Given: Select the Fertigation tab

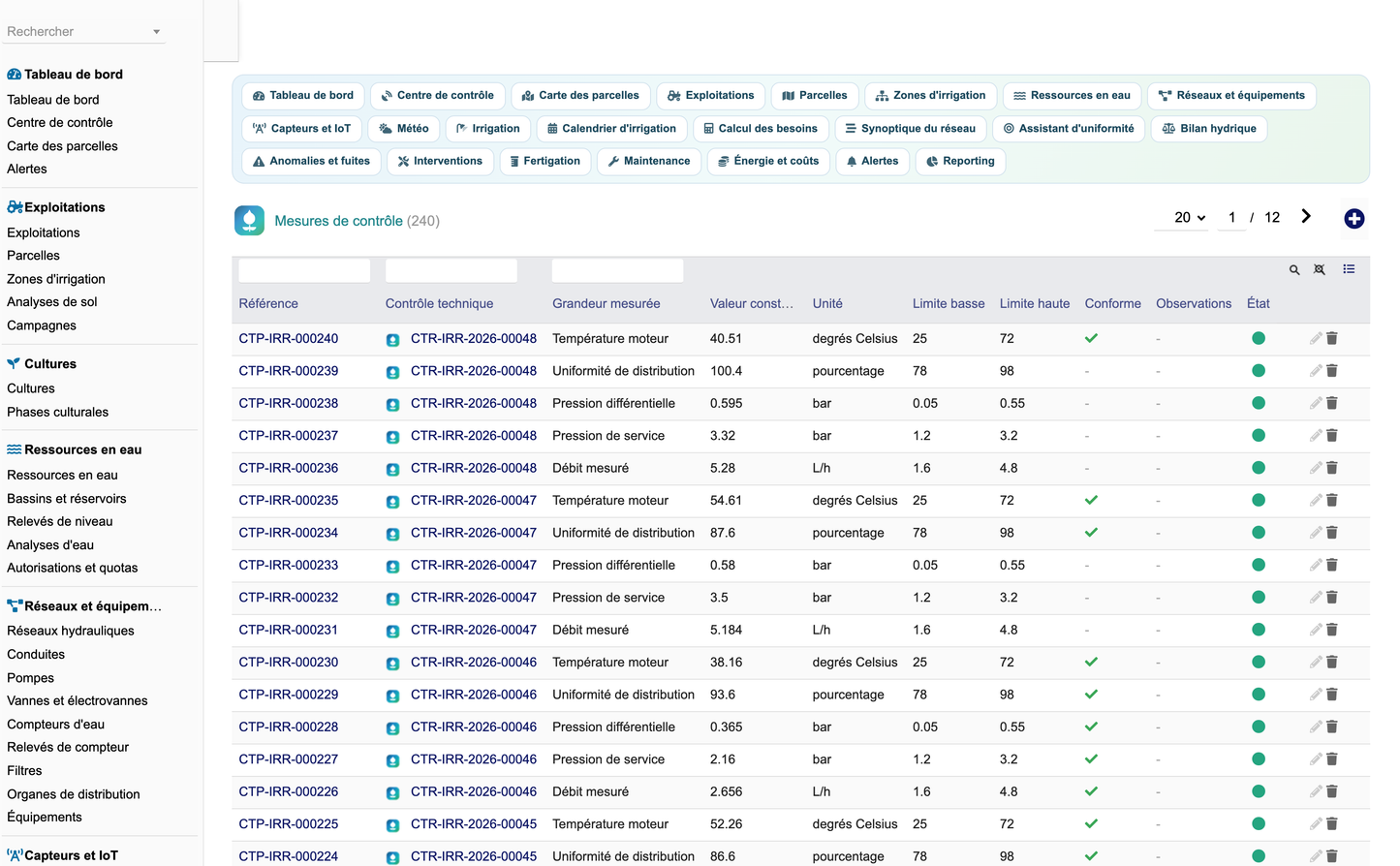Looking at the screenshot, I should coord(545,162).
